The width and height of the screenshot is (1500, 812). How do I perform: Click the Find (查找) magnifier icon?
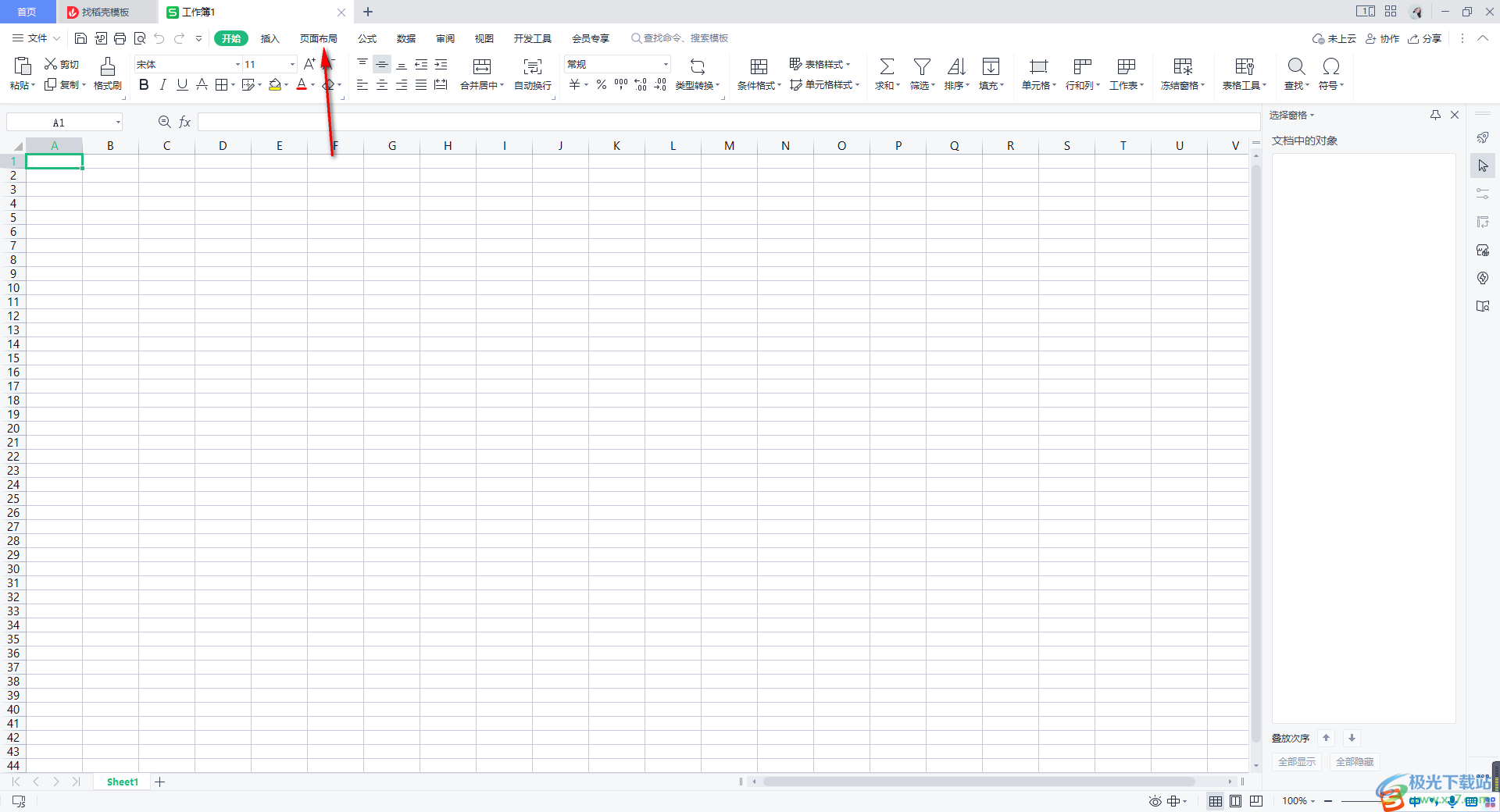tap(1296, 66)
